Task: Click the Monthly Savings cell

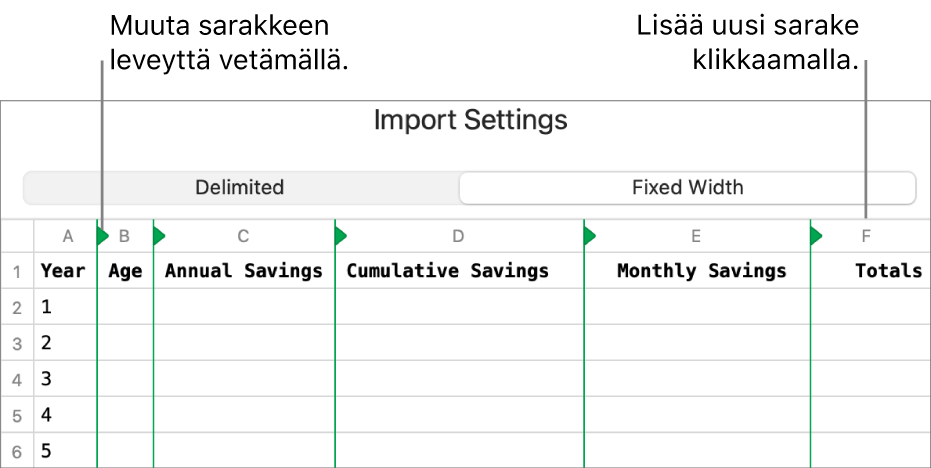Action: pos(702,271)
